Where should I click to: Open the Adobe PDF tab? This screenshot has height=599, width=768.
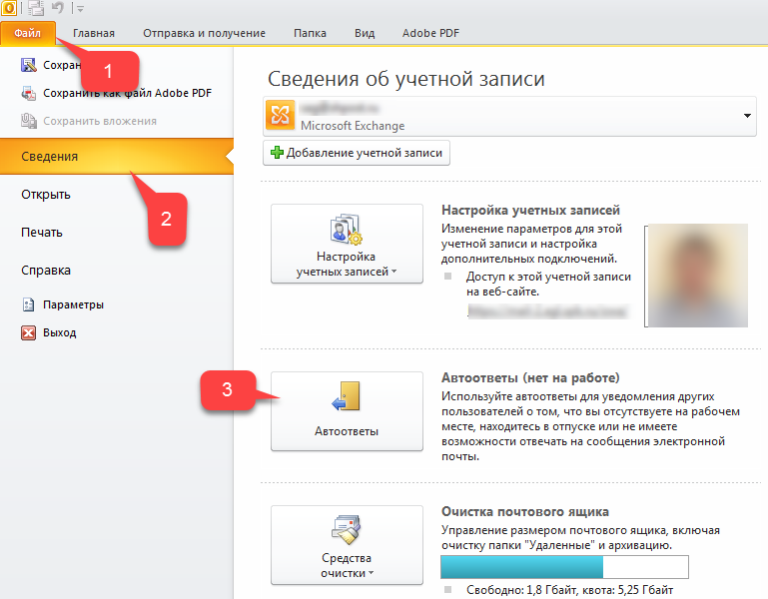(431, 33)
